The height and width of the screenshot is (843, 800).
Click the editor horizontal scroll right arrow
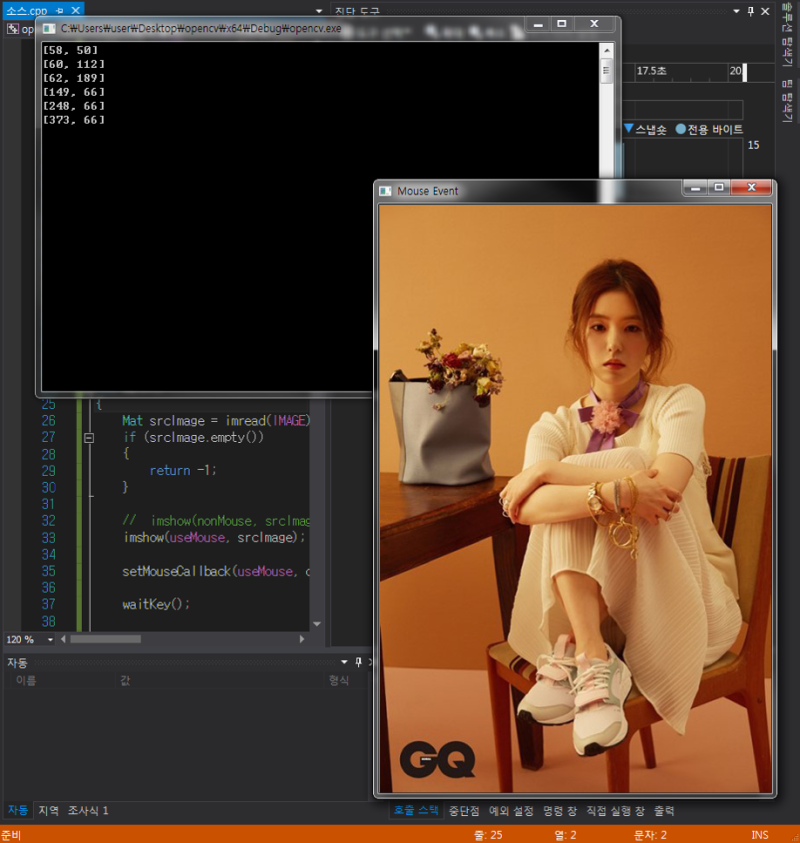(302, 639)
